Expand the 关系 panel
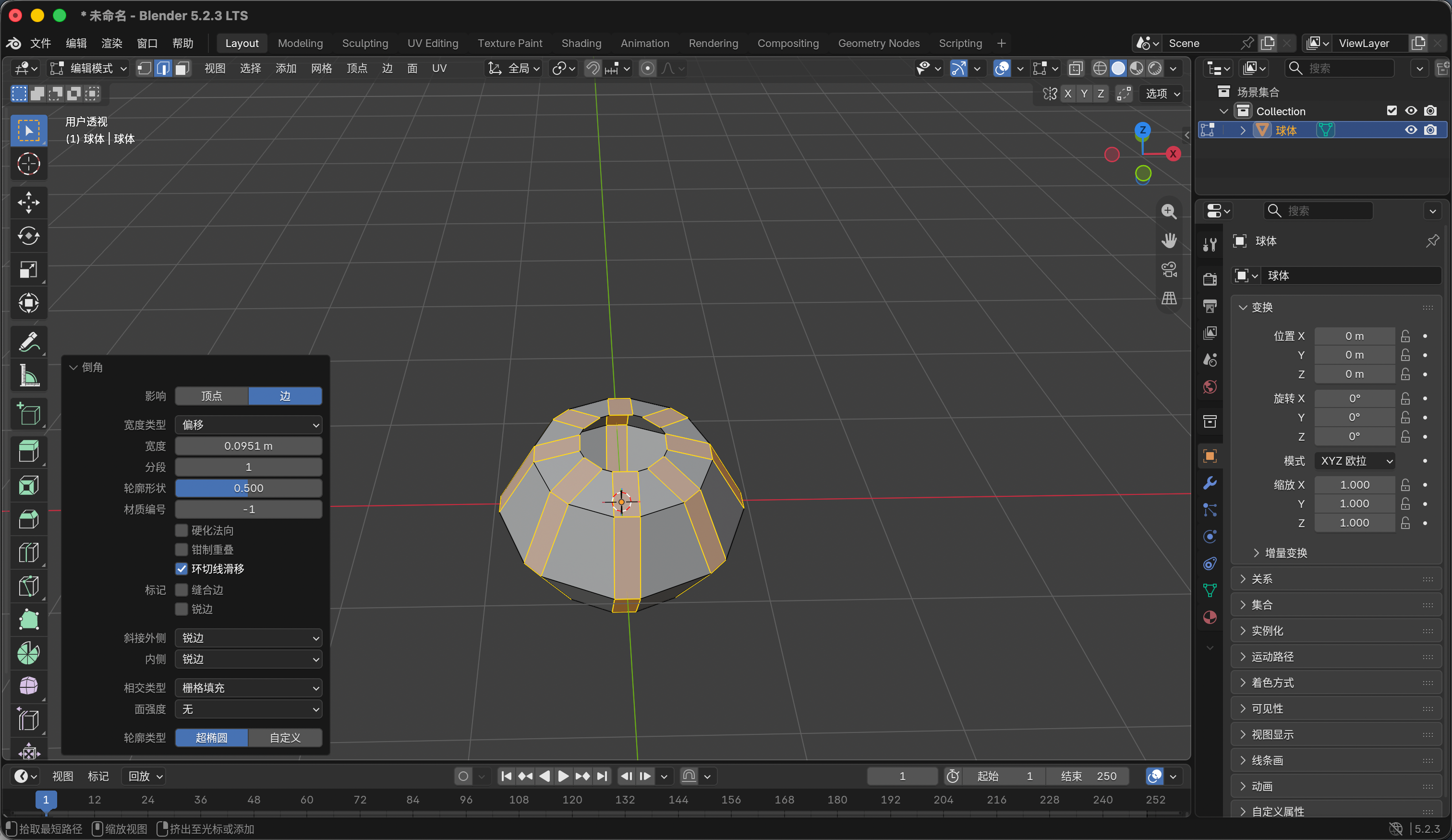 pos(1336,579)
